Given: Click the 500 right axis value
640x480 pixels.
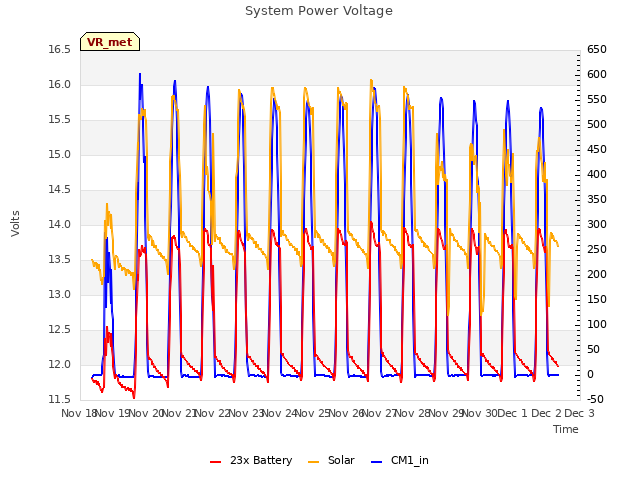Looking at the screenshot, I should pyautogui.click(x=597, y=125).
